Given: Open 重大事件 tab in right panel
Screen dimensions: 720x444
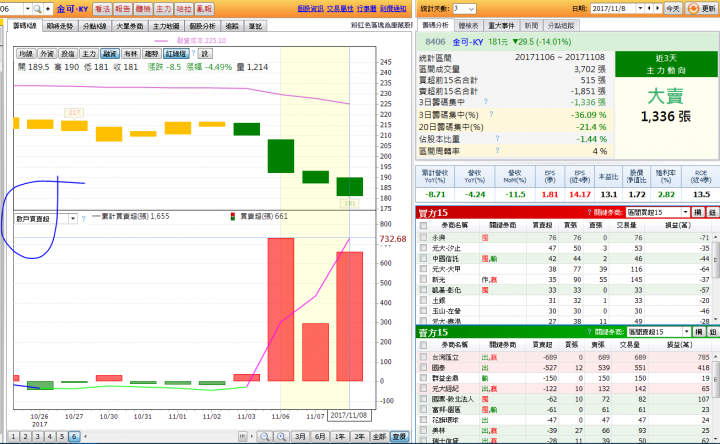Looking at the screenshot, I should pos(501,26).
